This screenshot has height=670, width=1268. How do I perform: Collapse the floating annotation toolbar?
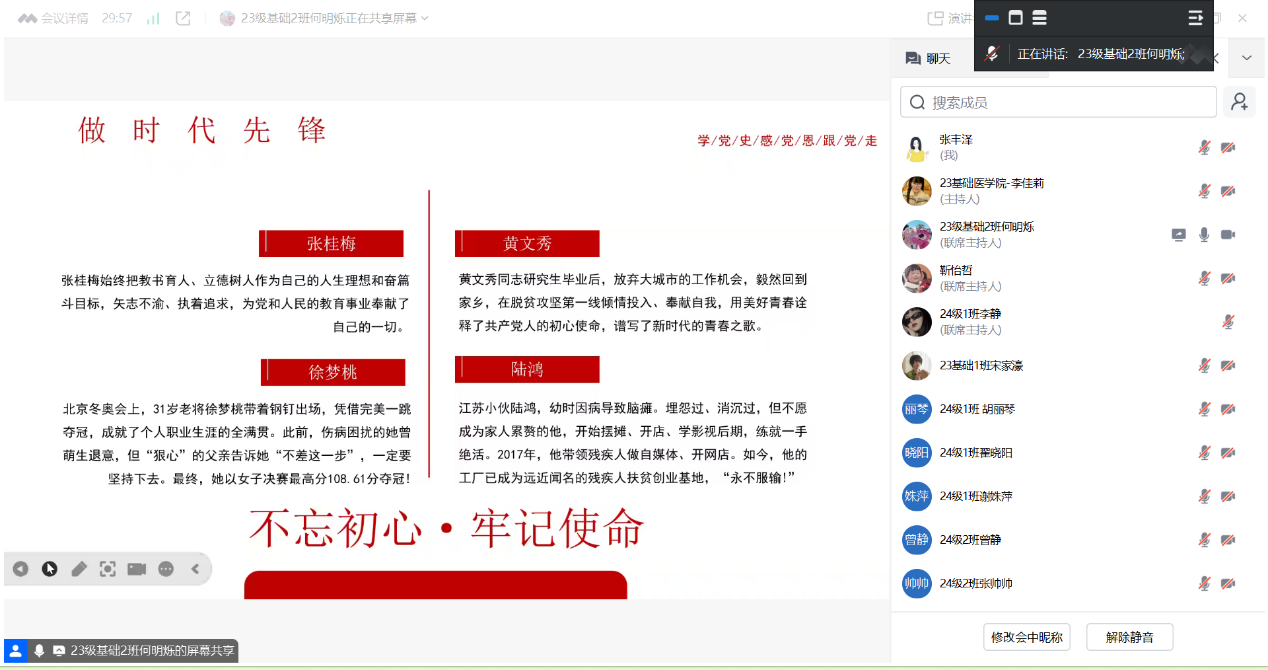tap(195, 569)
